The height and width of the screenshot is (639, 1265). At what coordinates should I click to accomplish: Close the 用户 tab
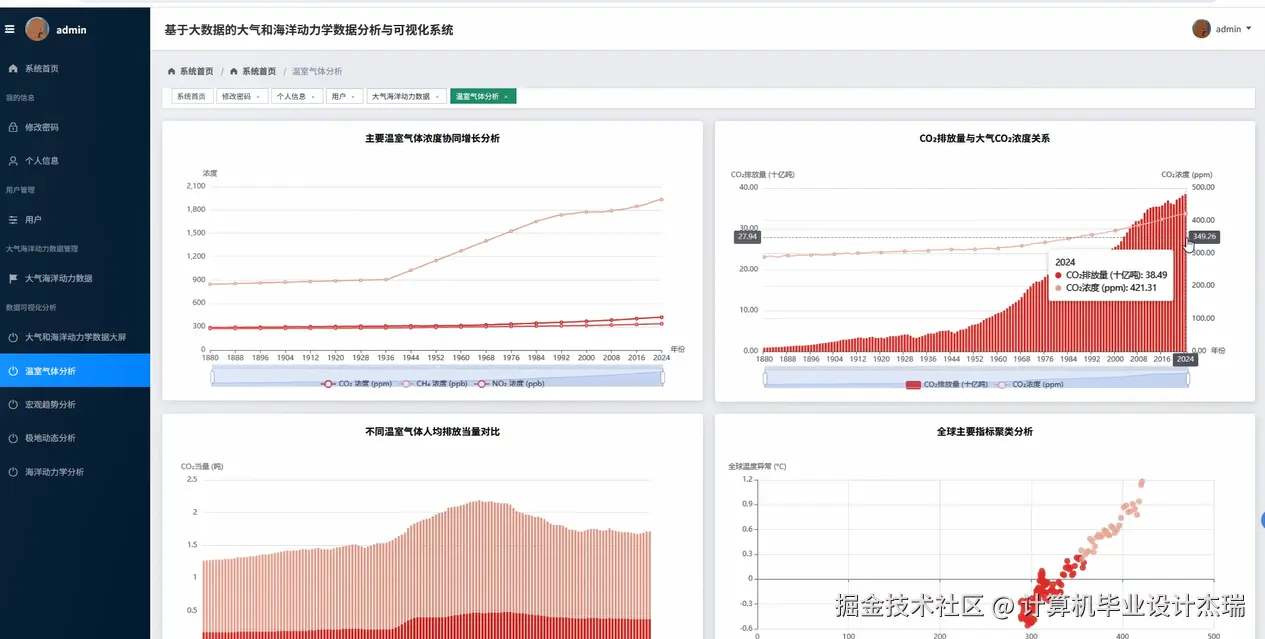(x=355, y=97)
